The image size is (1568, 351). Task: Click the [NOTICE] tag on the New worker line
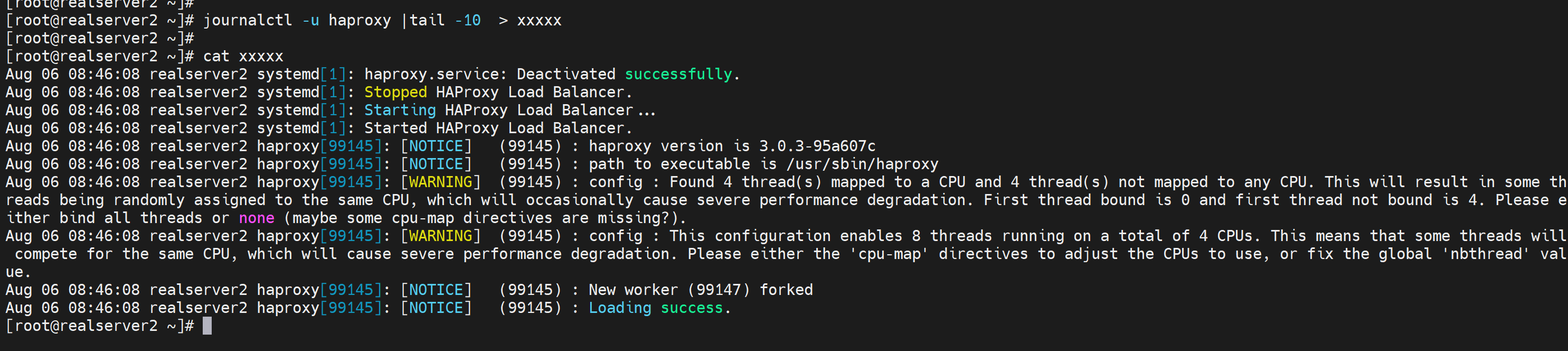436,290
